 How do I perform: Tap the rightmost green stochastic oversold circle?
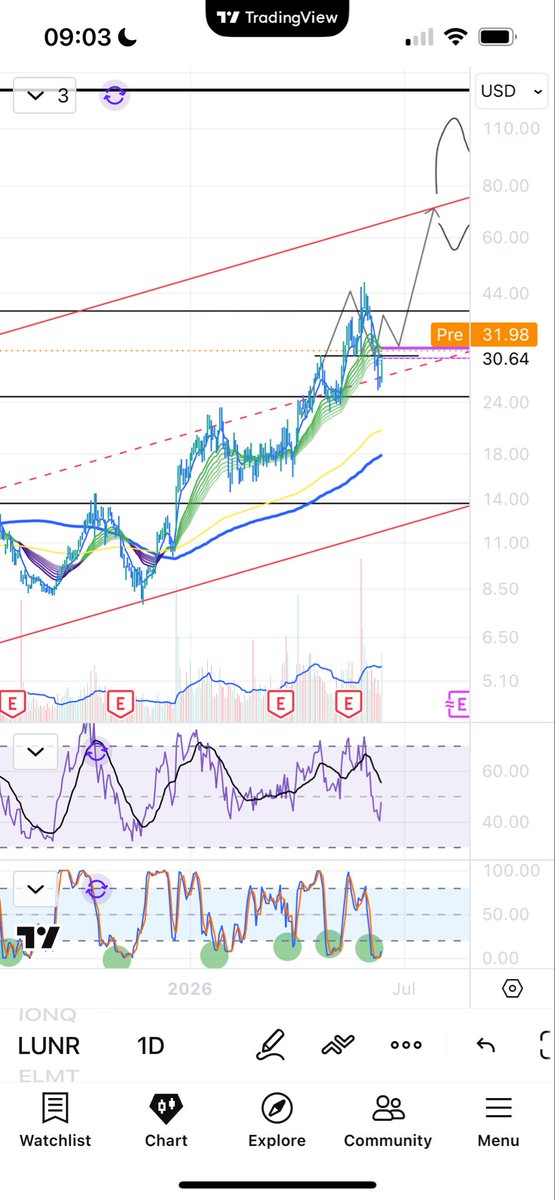[x=370, y=947]
